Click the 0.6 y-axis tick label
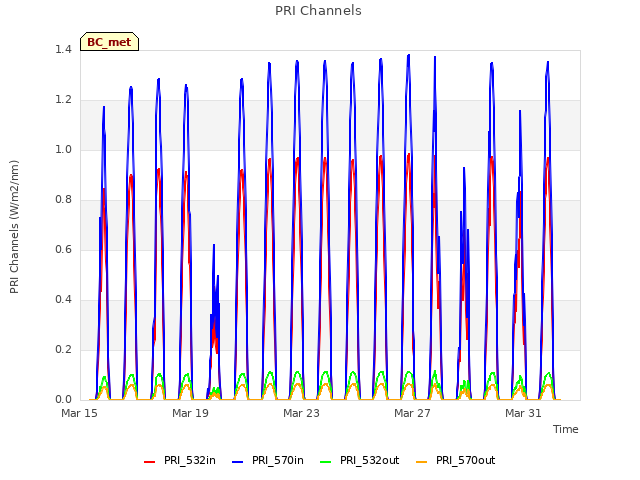640x480 pixels. 63,250
